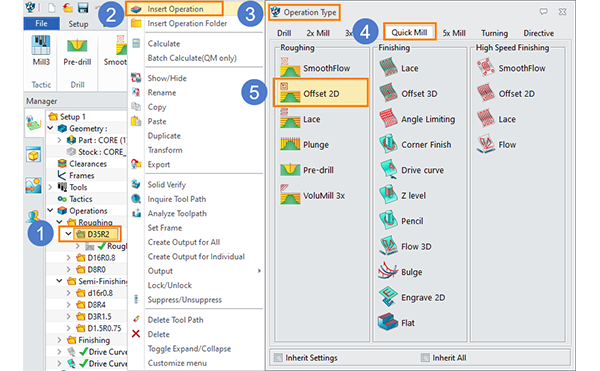Choose Insert Operation from context menu

click(175, 9)
